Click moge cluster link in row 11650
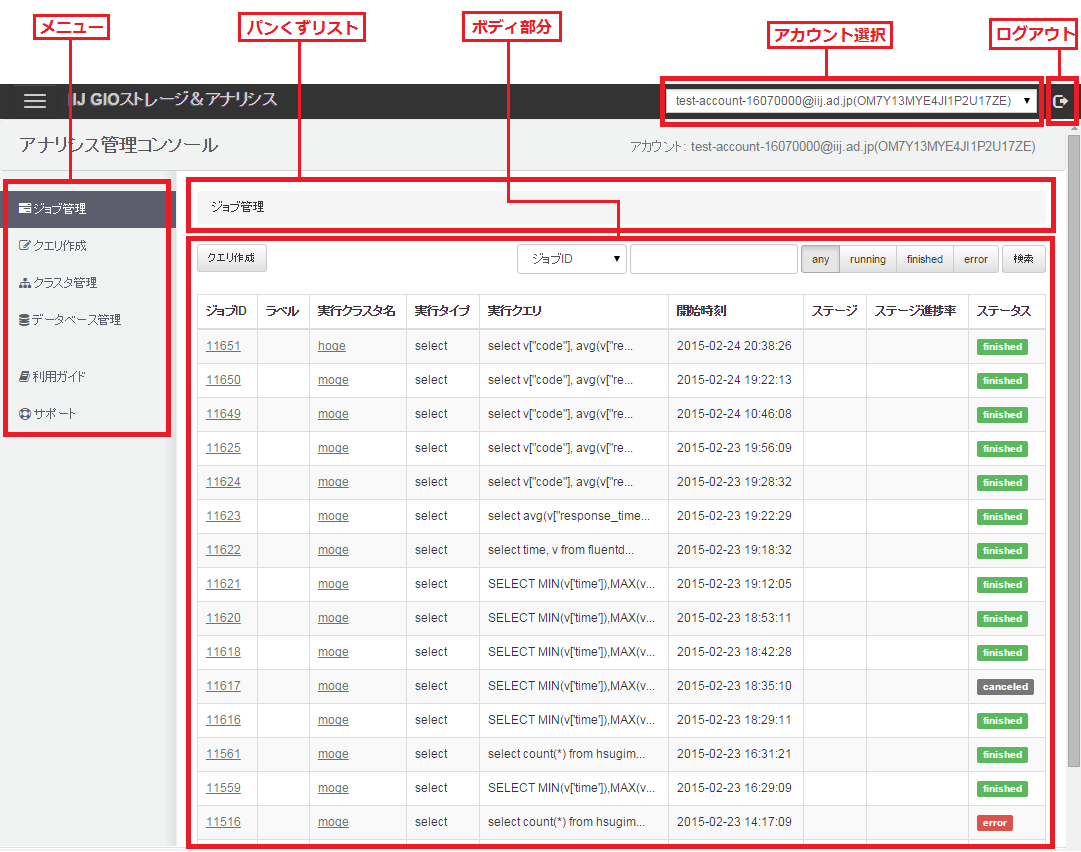 click(333, 380)
